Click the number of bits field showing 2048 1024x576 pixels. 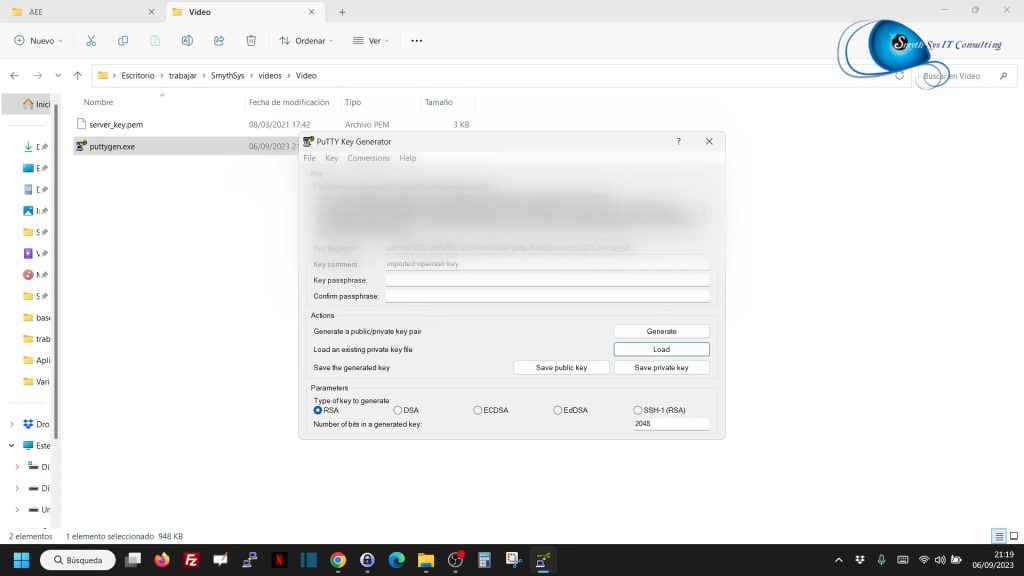click(x=671, y=424)
